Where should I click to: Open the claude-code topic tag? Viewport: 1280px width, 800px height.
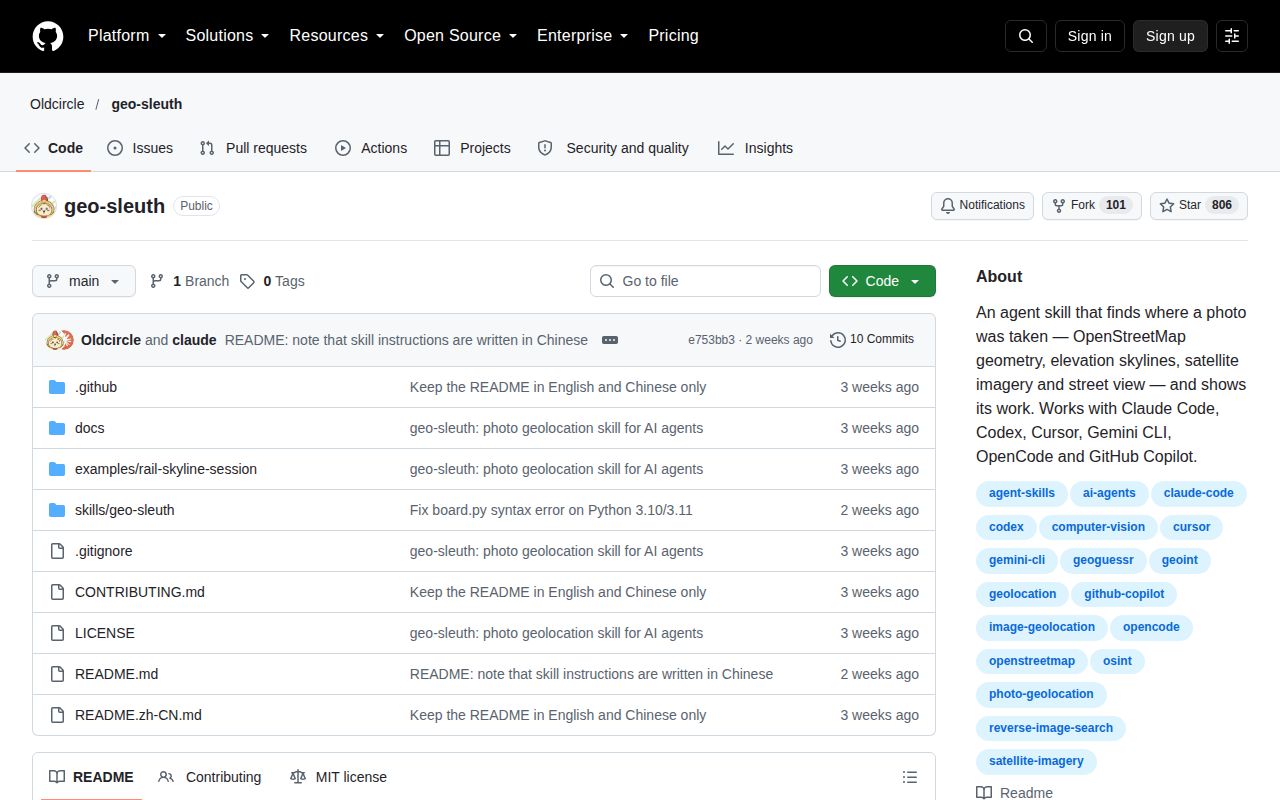1198,493
